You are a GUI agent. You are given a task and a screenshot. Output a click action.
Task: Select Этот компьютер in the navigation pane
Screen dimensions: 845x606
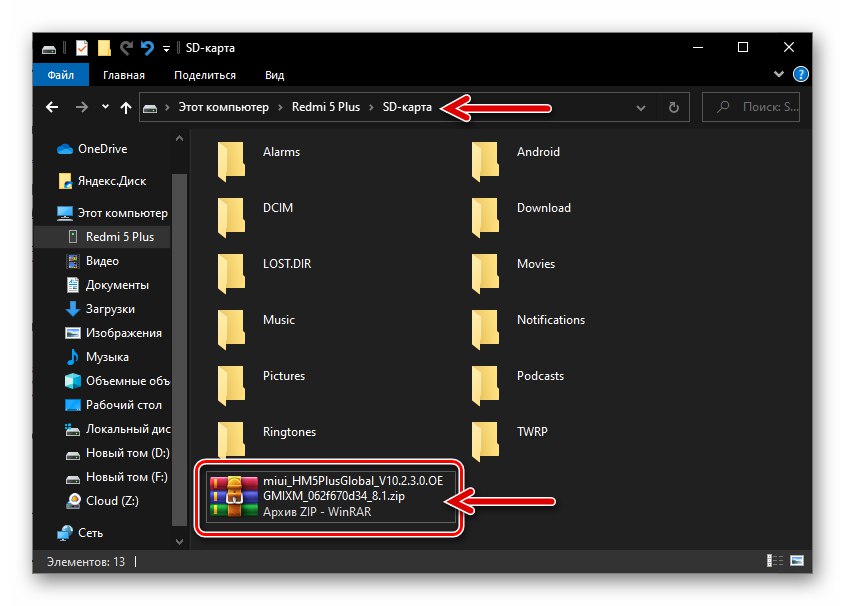tap(112, 213)
